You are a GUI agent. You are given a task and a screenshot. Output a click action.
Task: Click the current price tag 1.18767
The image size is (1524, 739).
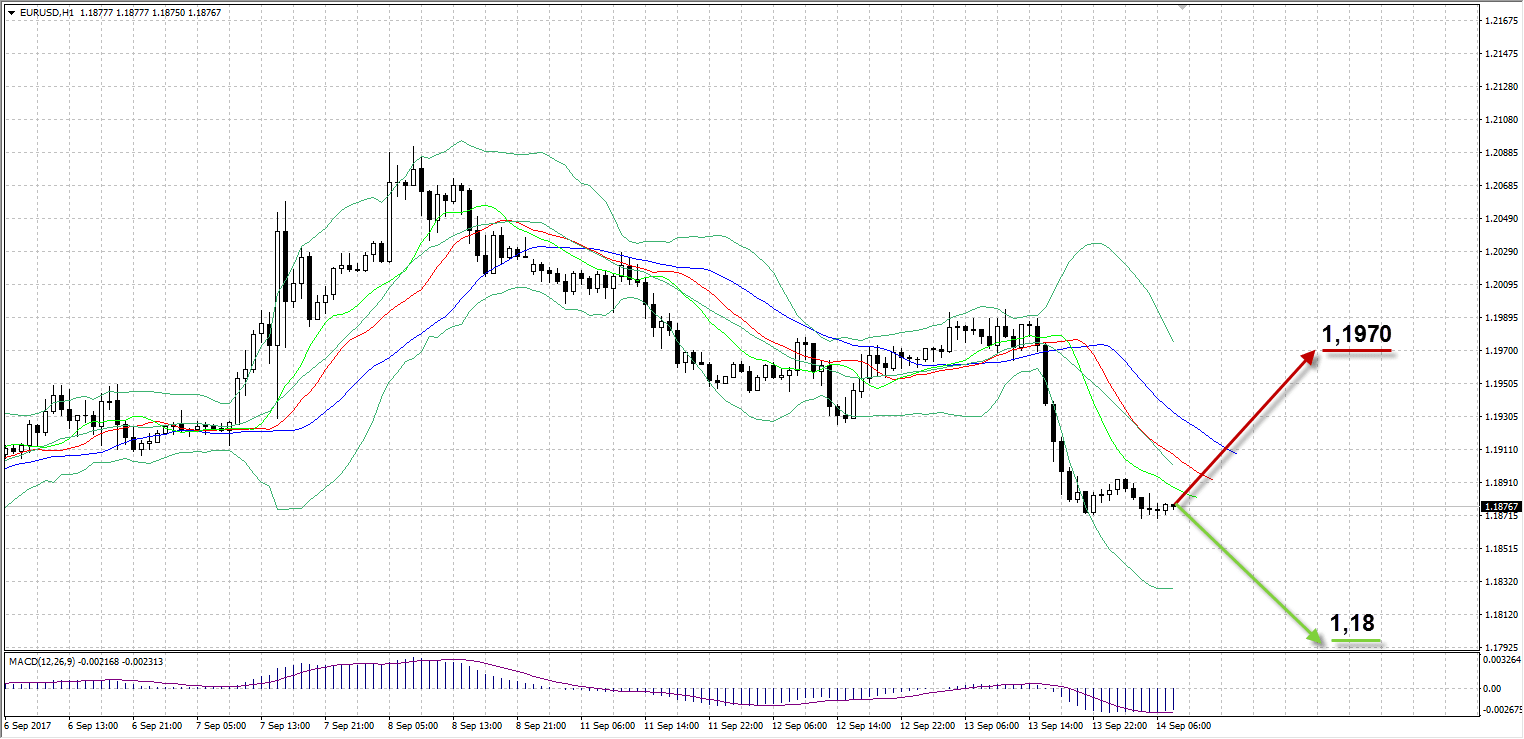[1500, 507]
